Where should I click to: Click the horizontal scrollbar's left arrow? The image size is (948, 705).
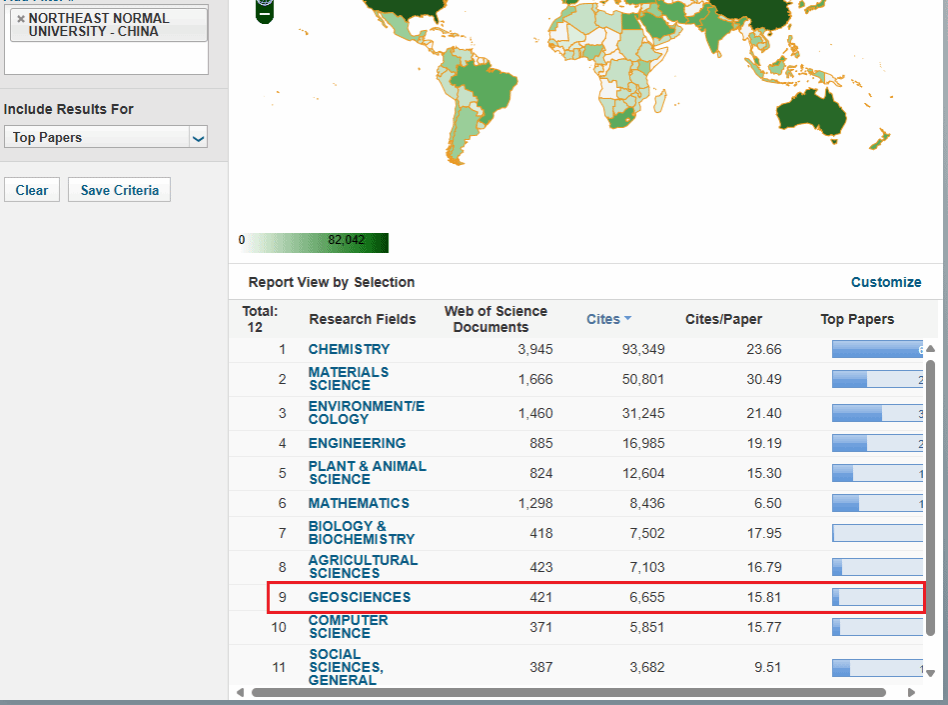pyautogui.click(x=240, y=692)
